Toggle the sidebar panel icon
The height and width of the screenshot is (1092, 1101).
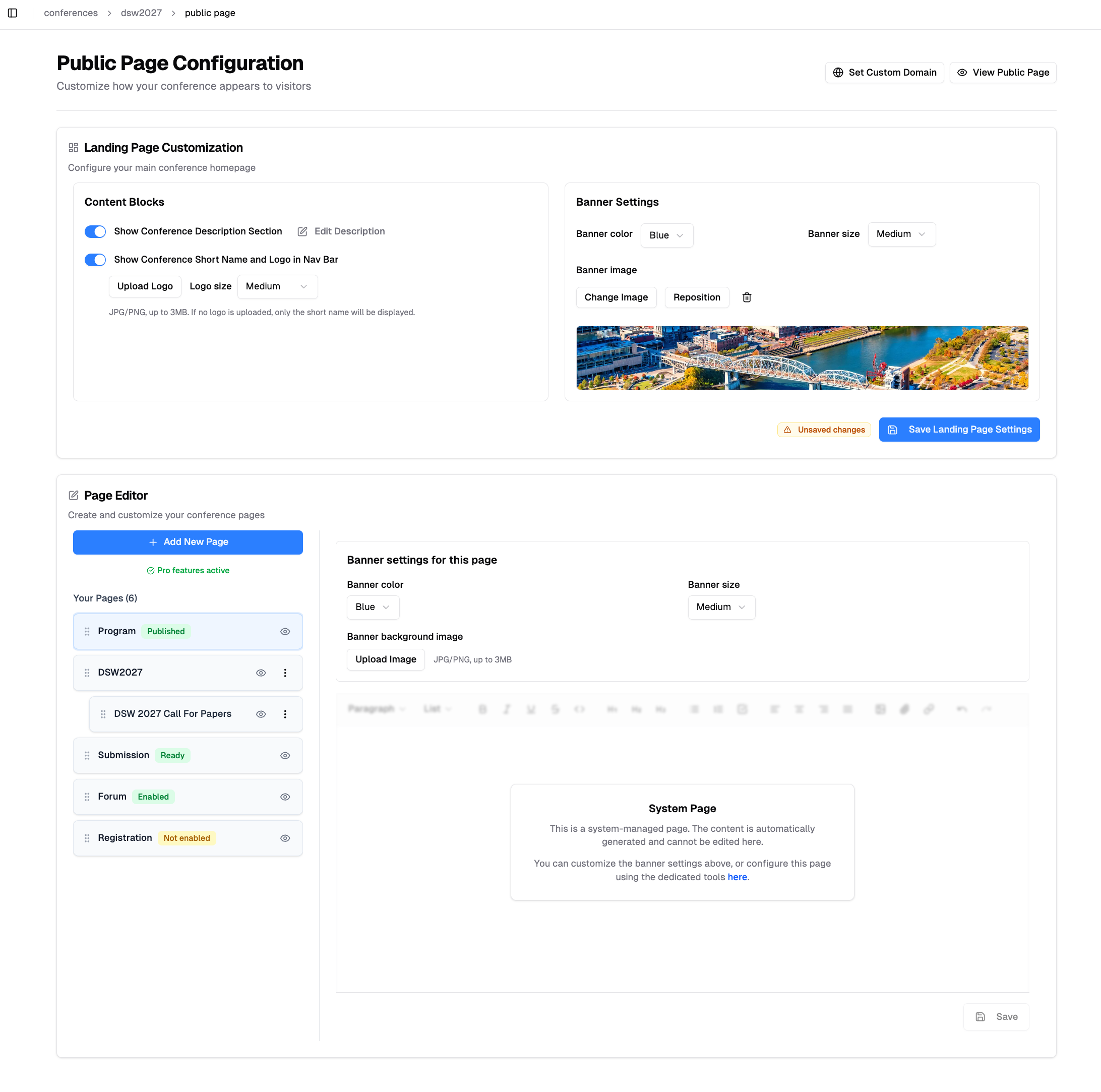pyautogui.click(x=13, y=13)
